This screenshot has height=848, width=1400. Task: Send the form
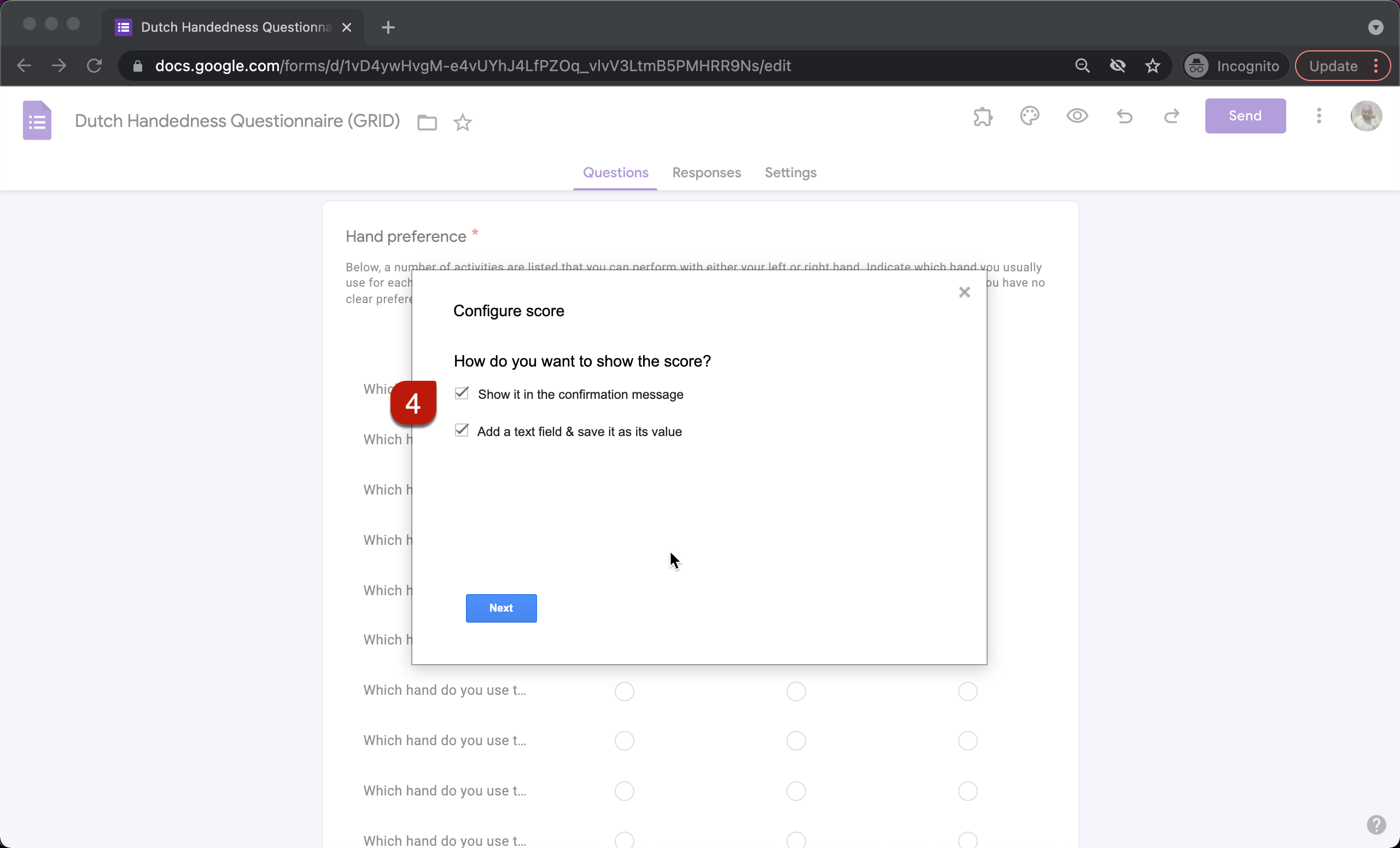point(1244,116)
